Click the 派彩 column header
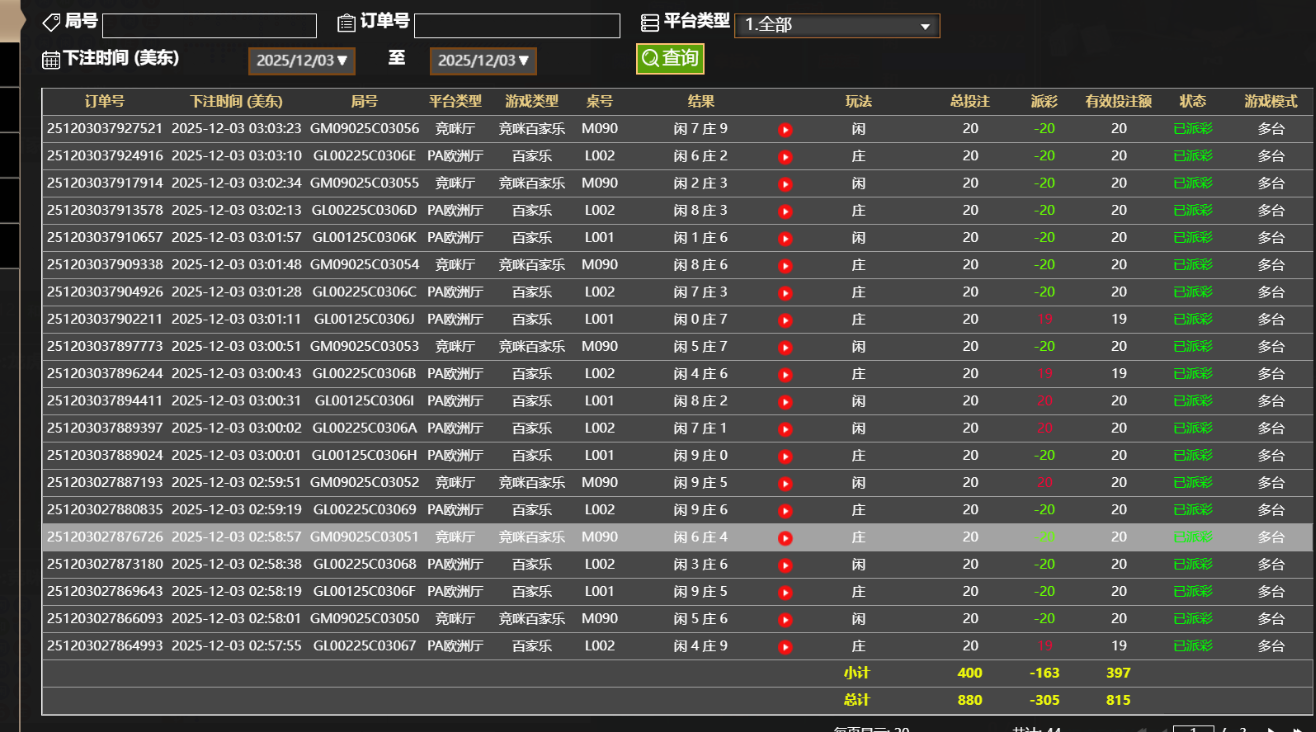Viewport: 1316px width, 732px height. pyautogui.click(x=1044, y=102)
